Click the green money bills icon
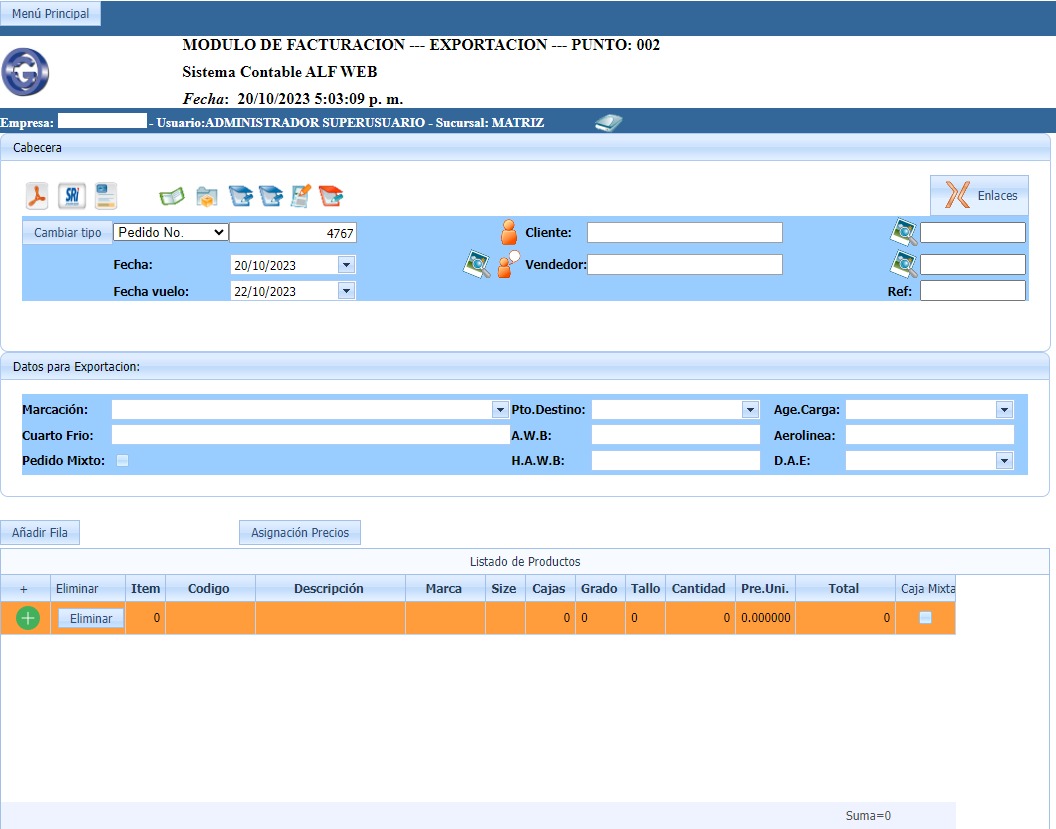The width and height of the screenshot is (1056, 829). coord(172,196)
